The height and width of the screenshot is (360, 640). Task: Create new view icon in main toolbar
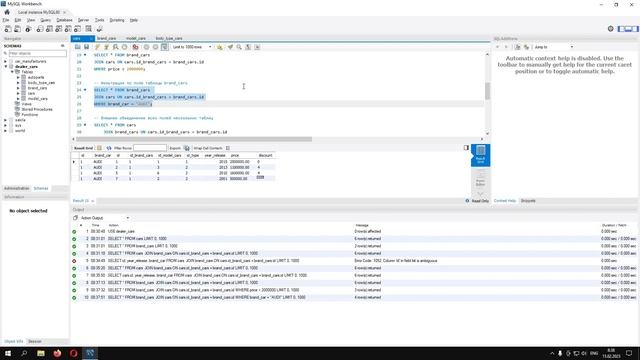59,29
